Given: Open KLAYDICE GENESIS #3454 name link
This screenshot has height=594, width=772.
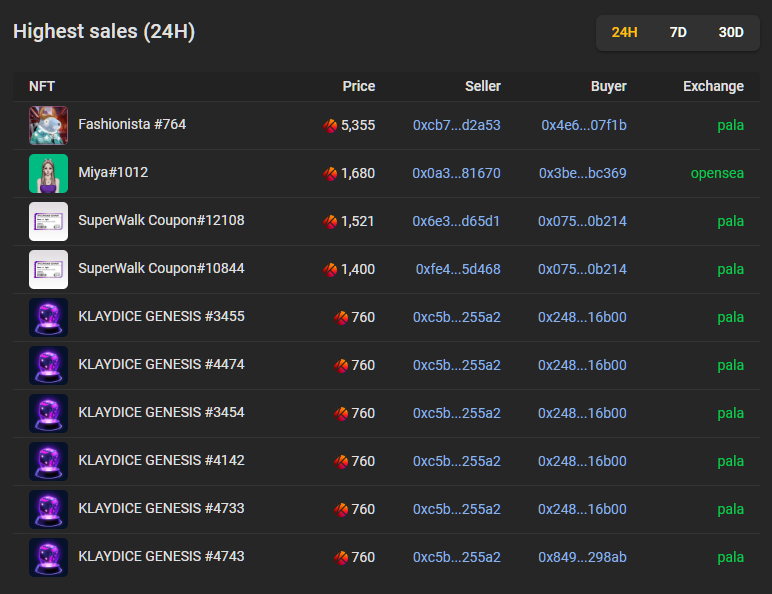Looking at the screenshot, I should tap(161, 412).
